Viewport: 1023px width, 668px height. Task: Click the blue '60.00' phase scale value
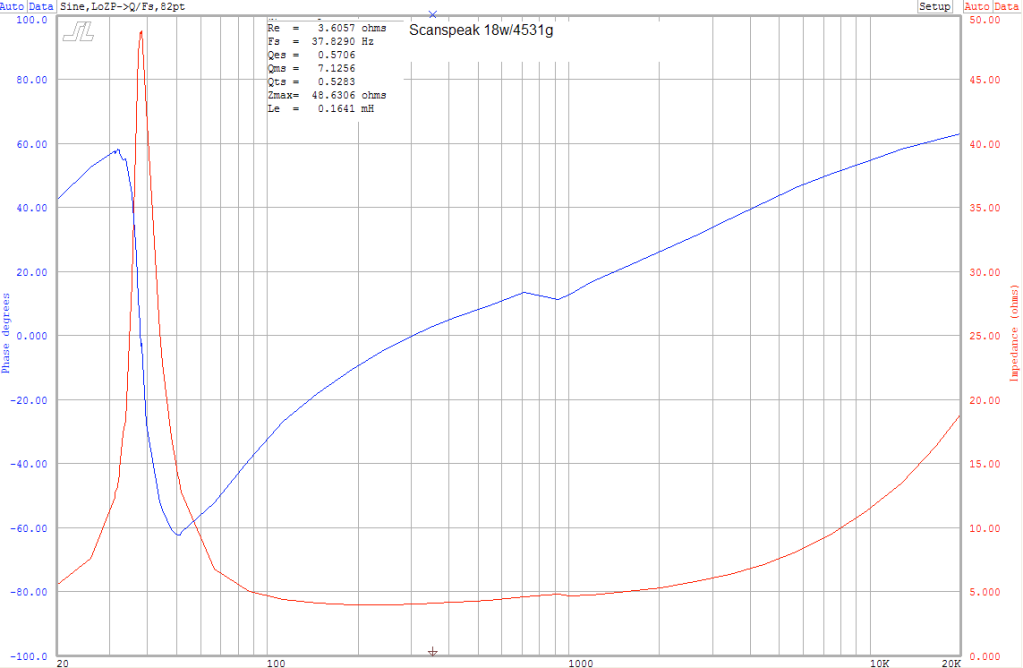(x=32, y=144)
